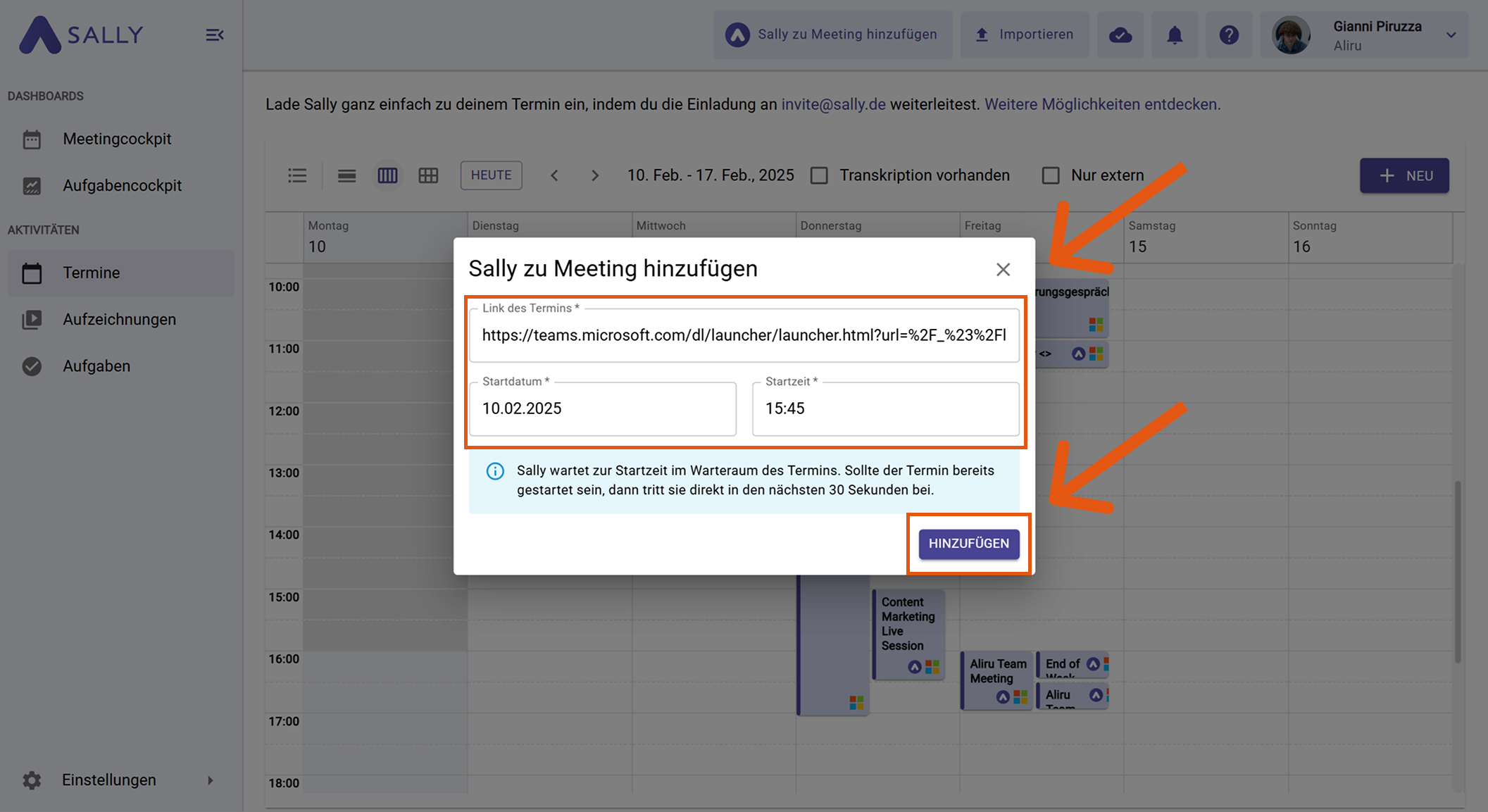Screen dimensions: 1488x812
Task: Click the info icon in the dialog note
Action: click(495, 471)
